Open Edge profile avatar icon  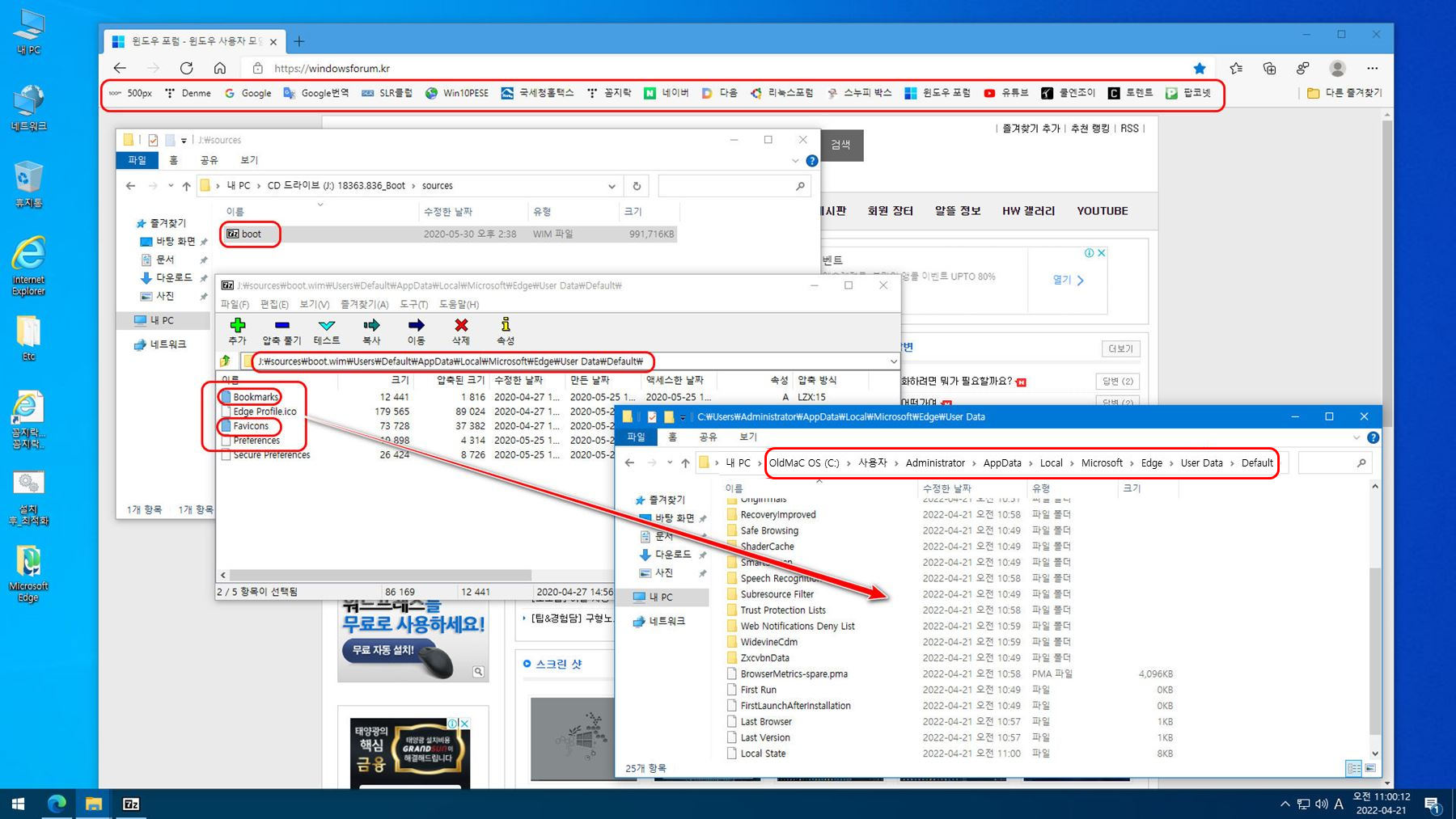(x=1338, y=68)
